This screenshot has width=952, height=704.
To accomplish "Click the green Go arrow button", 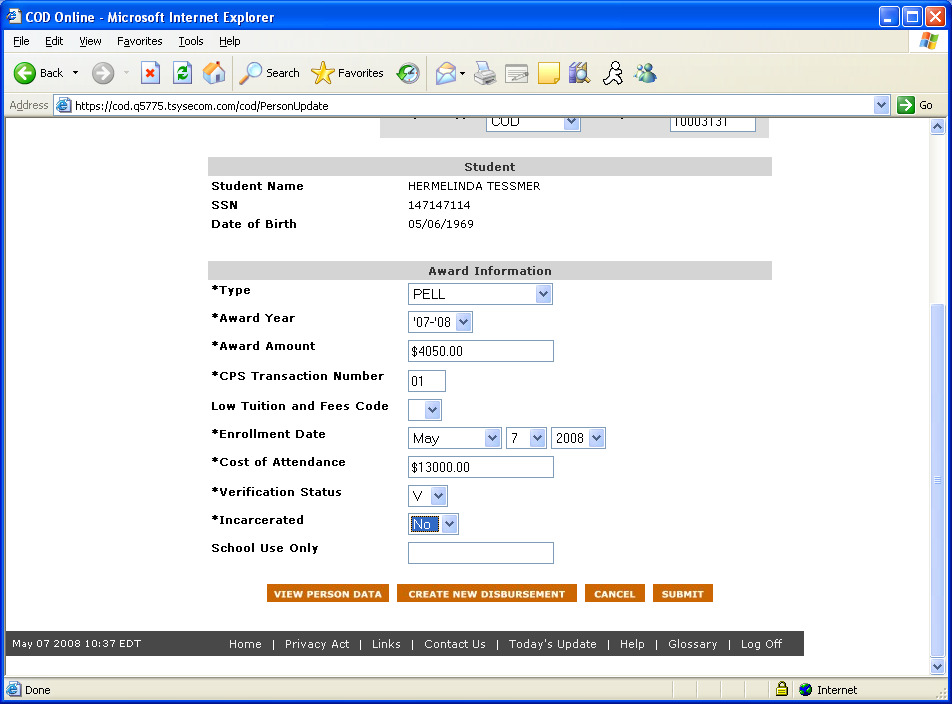I will click(x=906, y=105).
